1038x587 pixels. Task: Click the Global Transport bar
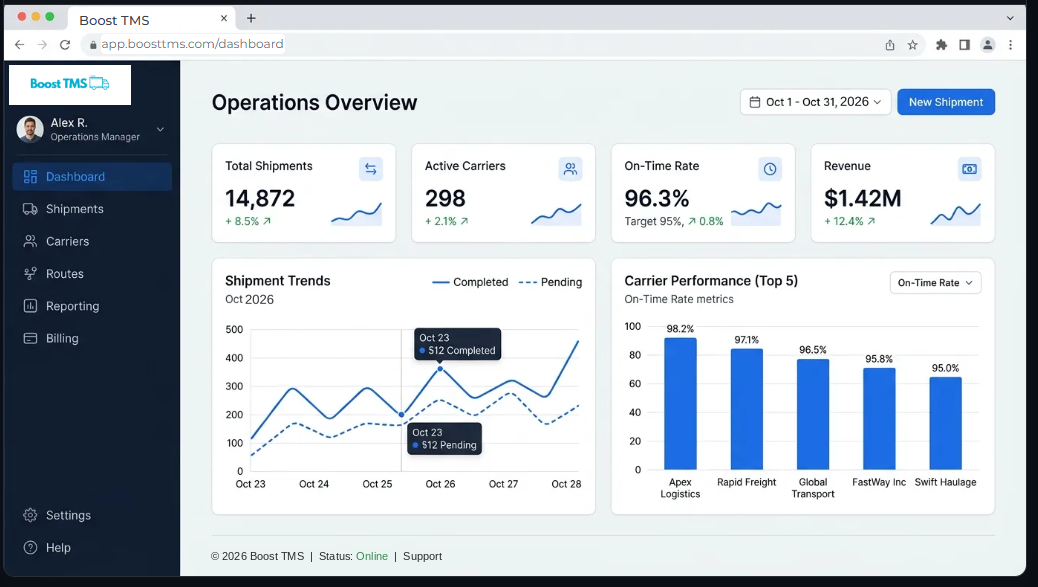pyautogui.click(x=813, y=414)
